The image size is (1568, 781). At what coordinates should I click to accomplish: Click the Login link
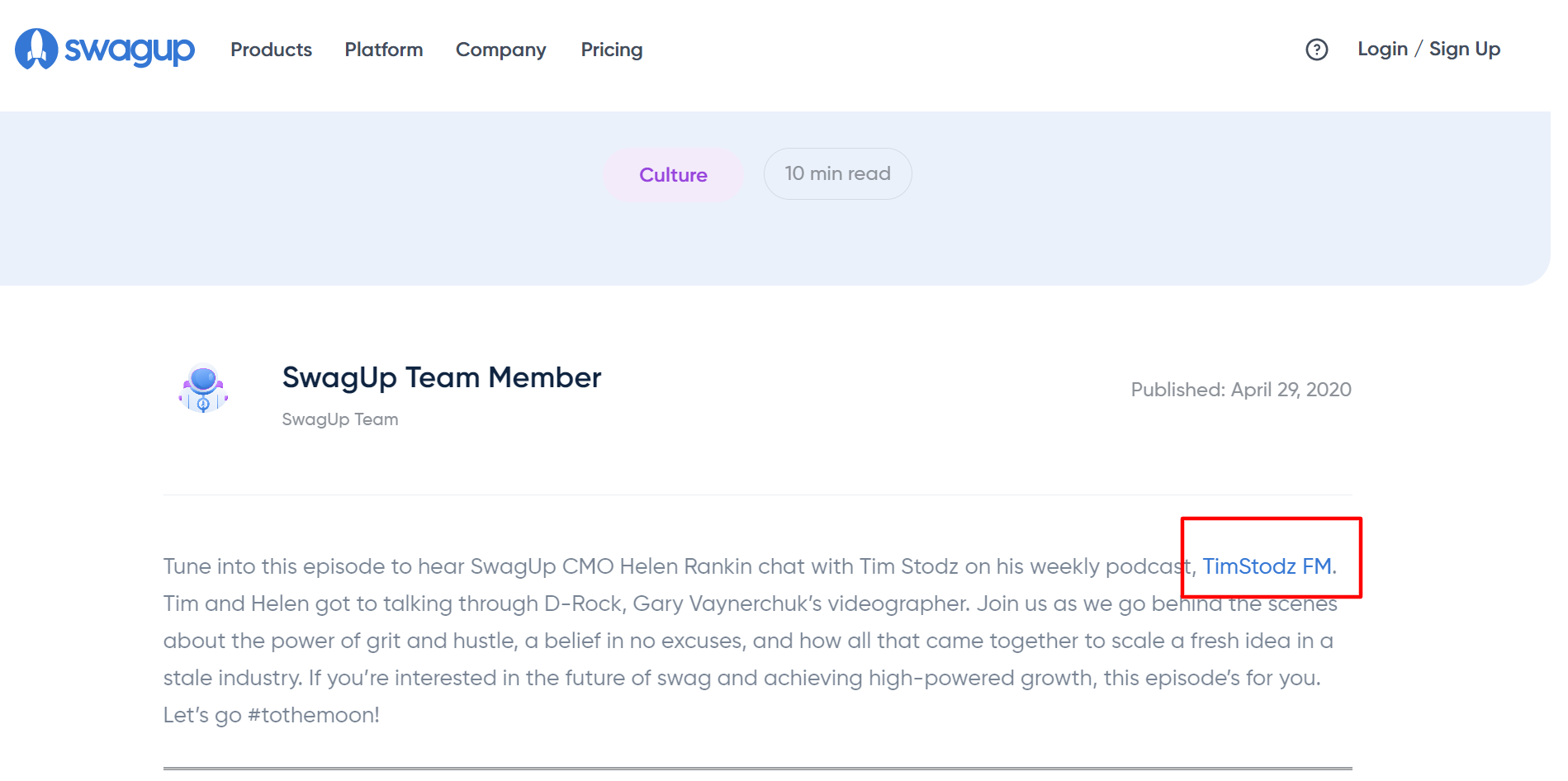point(1382,50)
